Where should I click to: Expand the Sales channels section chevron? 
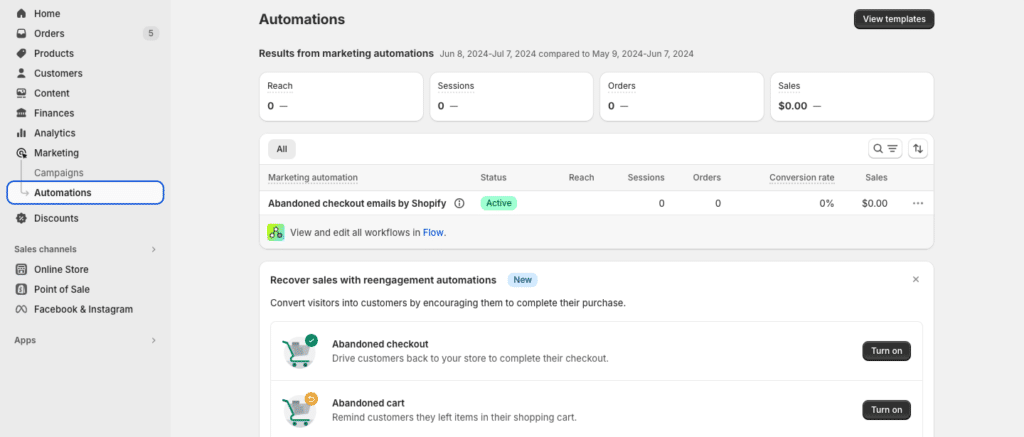[153, 250]
